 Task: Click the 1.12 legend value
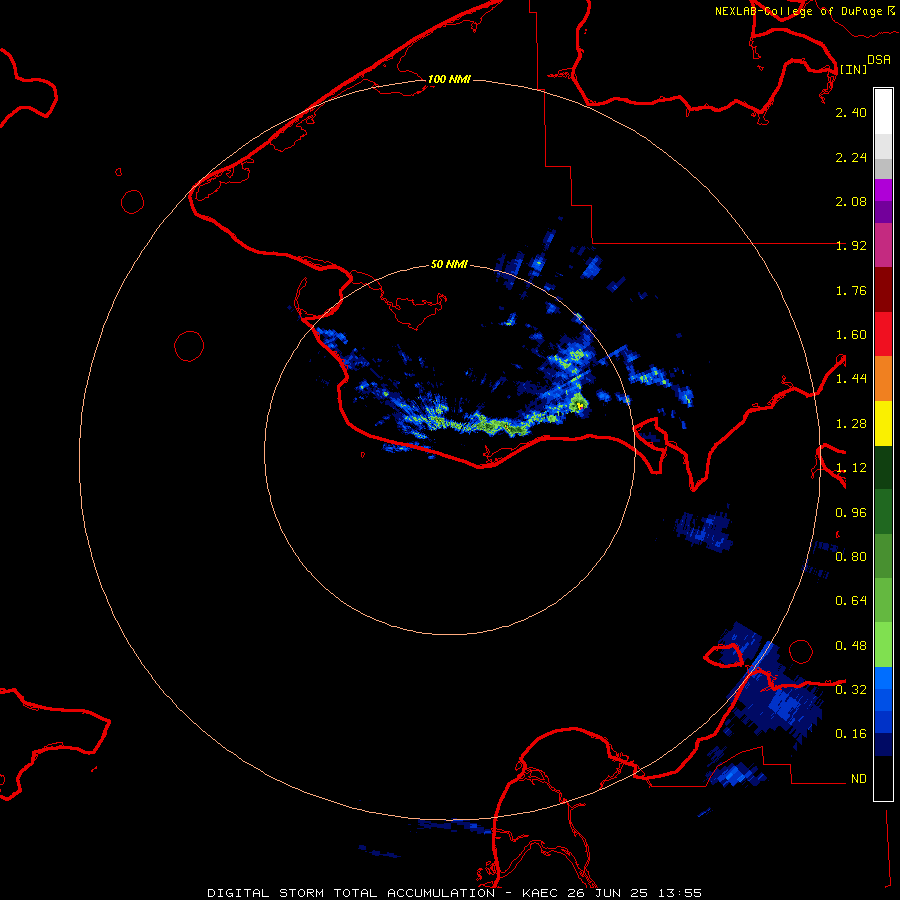click(851, 468)
